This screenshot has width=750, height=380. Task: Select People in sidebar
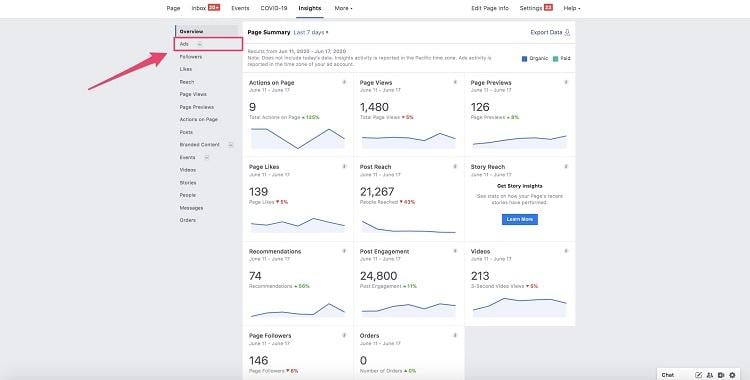pos(188,195)
